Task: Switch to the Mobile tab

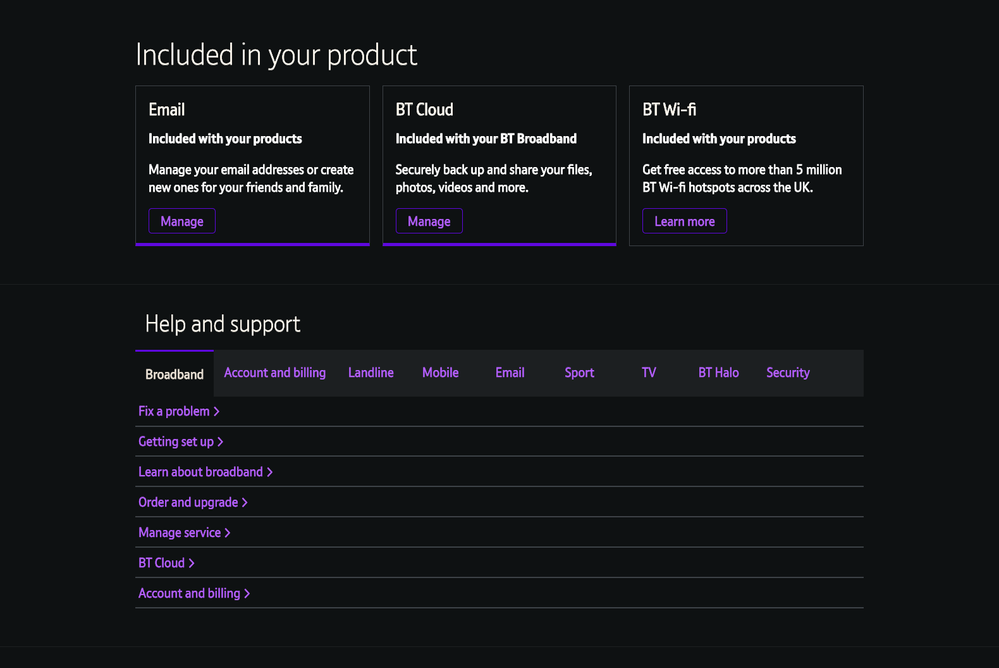Action: click(x=440, y=373)
